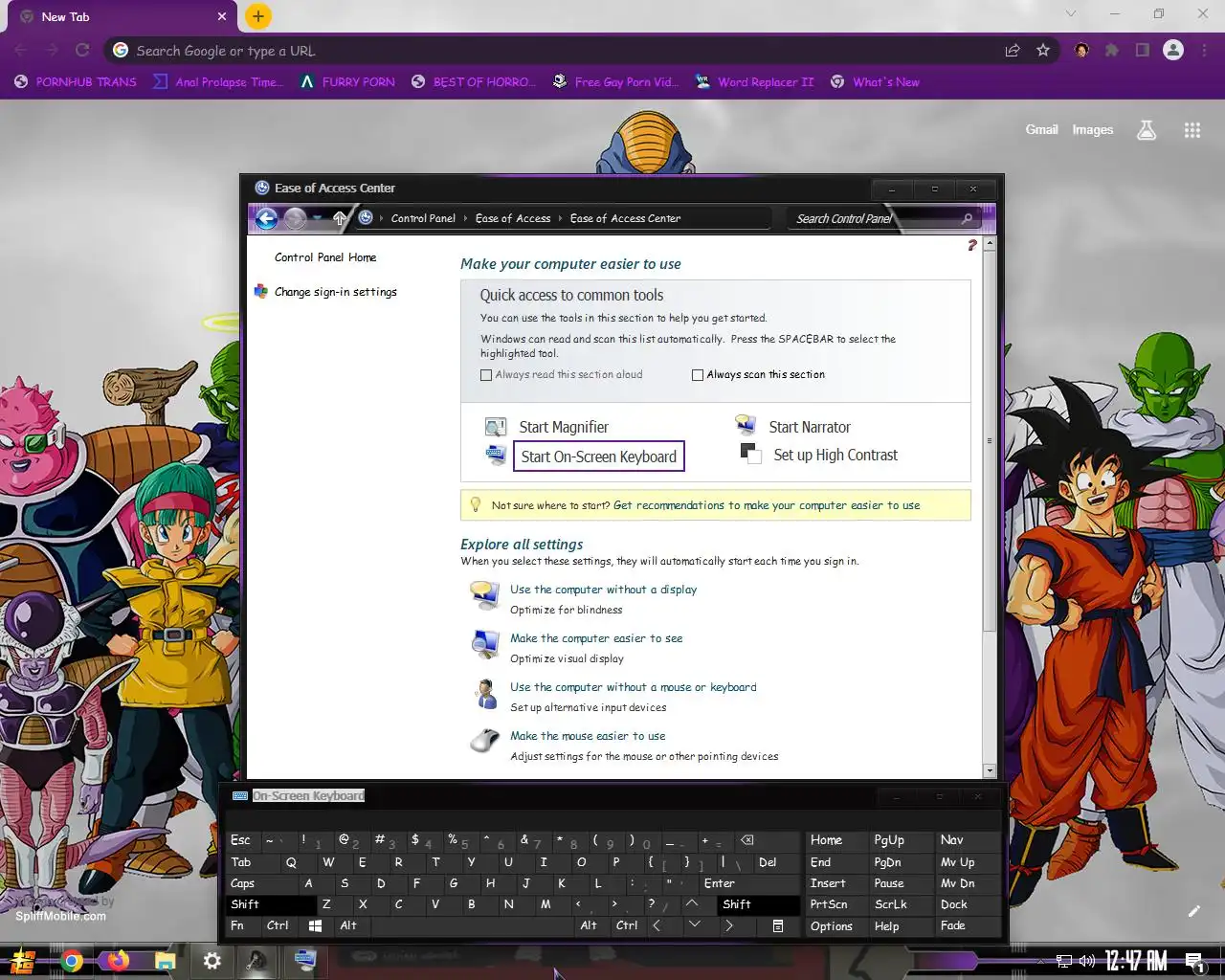Enable Always scan this section
Viewport: 1225px width, 980px height.
[698, 375]
